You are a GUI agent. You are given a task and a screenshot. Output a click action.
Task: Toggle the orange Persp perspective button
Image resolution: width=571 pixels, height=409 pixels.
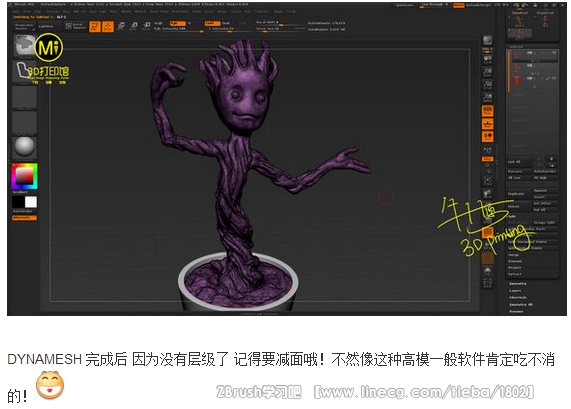click(x=488, y=111)
